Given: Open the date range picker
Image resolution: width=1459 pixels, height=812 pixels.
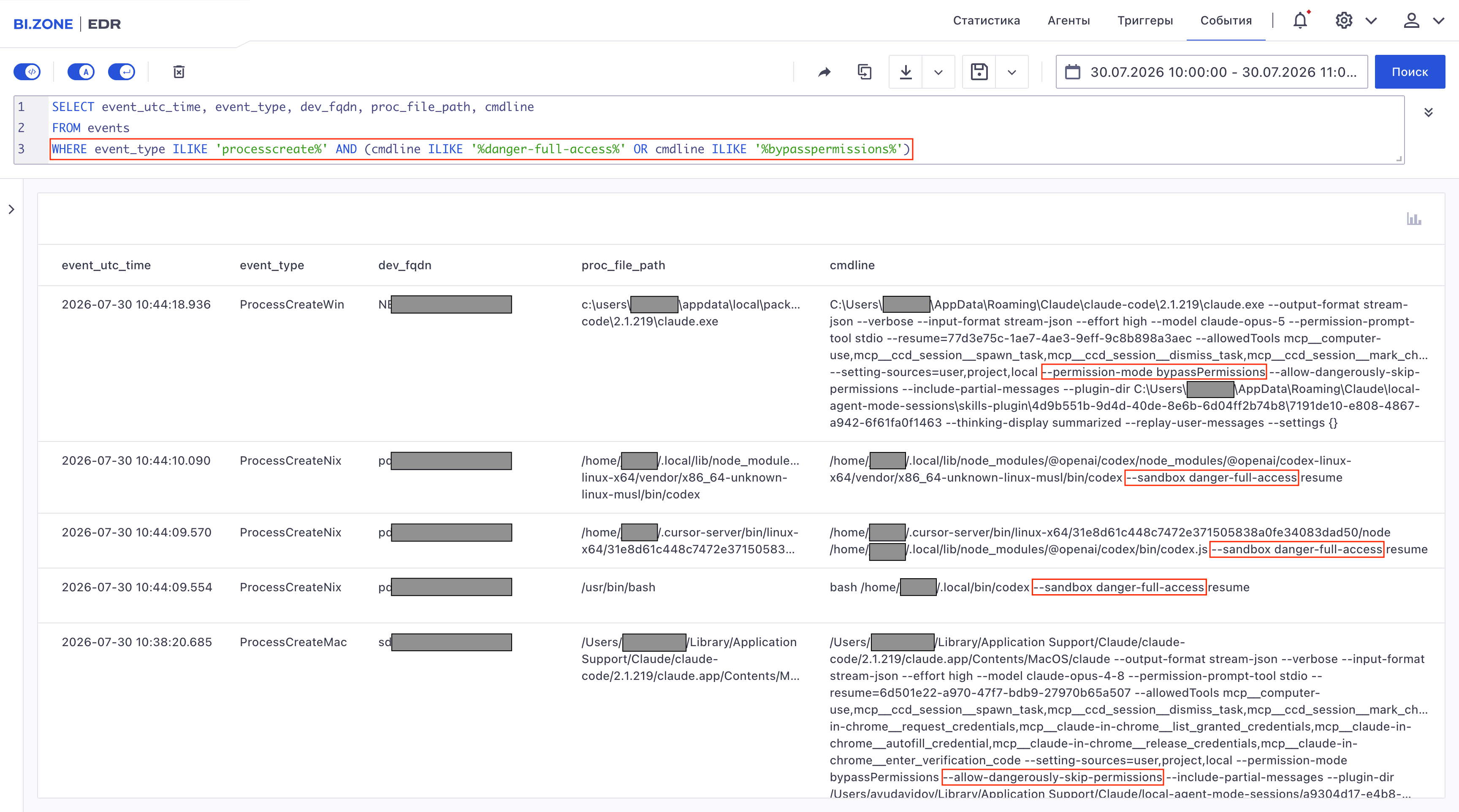Looking at the screenshot, I should point(1212,72).
